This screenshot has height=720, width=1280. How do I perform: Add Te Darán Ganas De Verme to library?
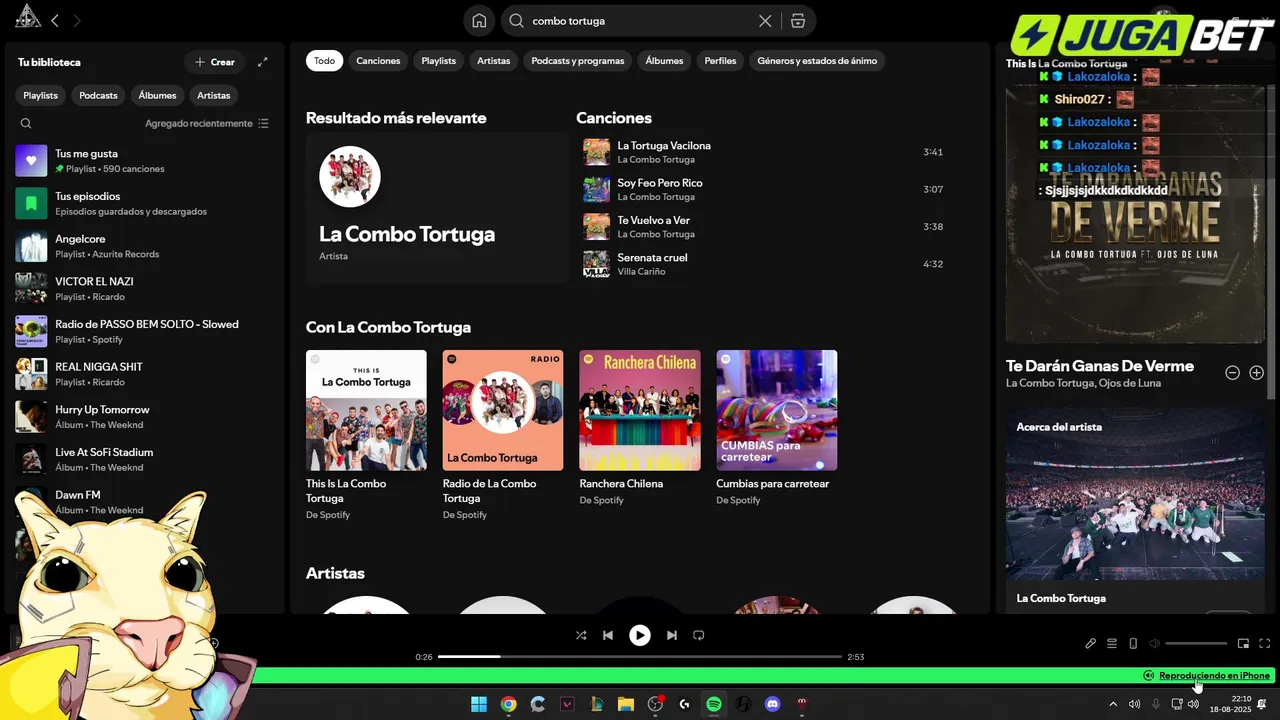[1257, 373]
